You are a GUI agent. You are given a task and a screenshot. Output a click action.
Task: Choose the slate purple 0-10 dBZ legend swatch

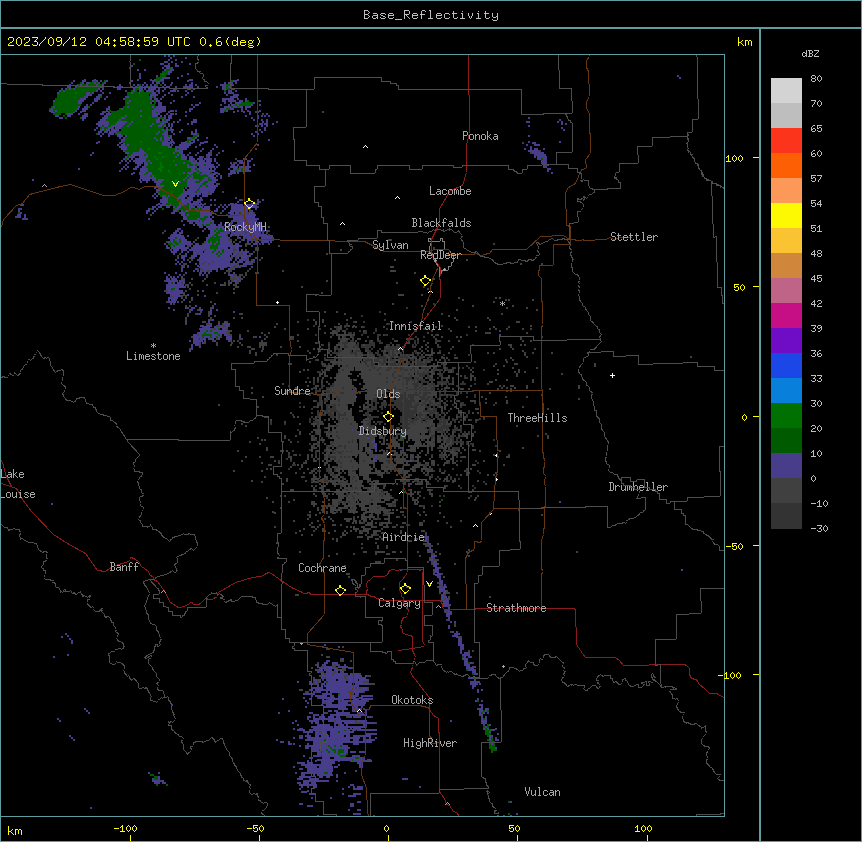coord(786,466)
